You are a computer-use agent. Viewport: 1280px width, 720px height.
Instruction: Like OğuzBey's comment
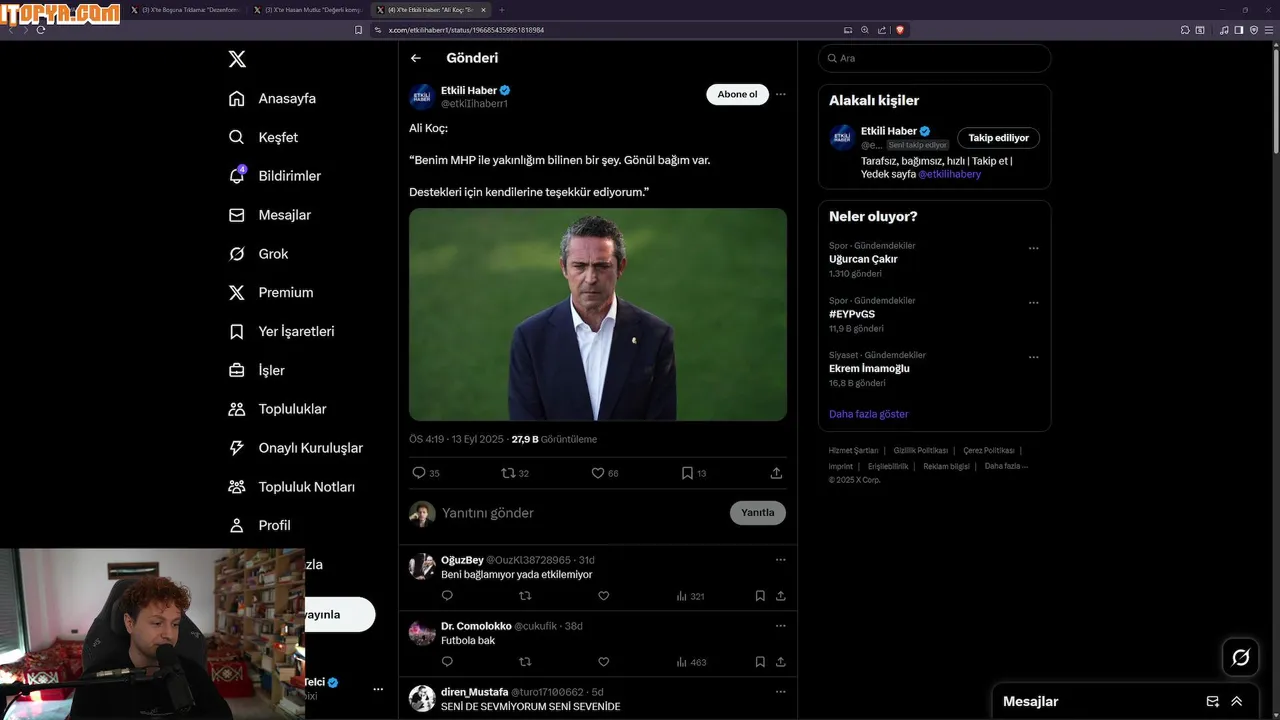tap(603, 596)
